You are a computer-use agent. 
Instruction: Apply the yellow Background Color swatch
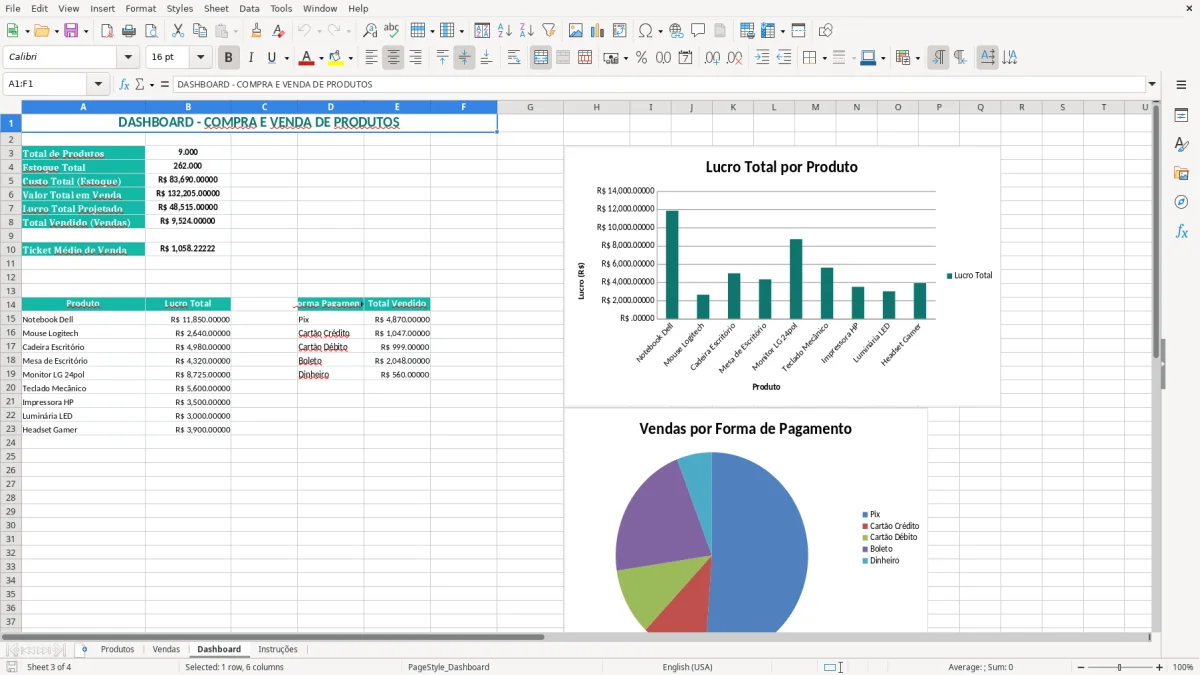click(x=335, y=58)
